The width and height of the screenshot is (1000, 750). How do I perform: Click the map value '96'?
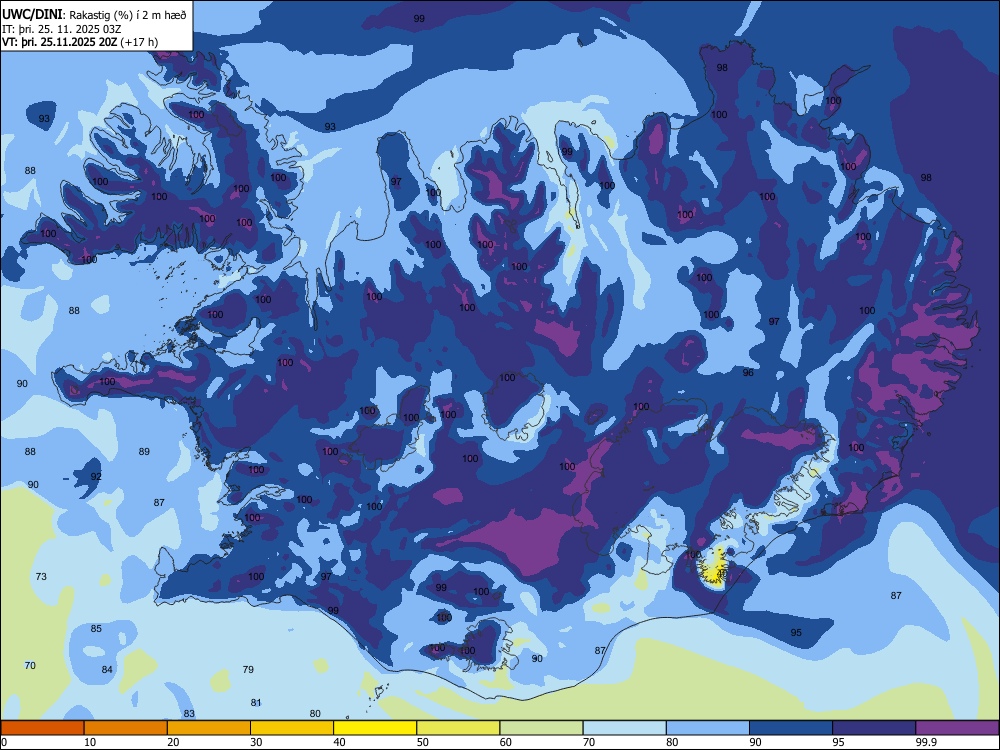pos(748,372)
